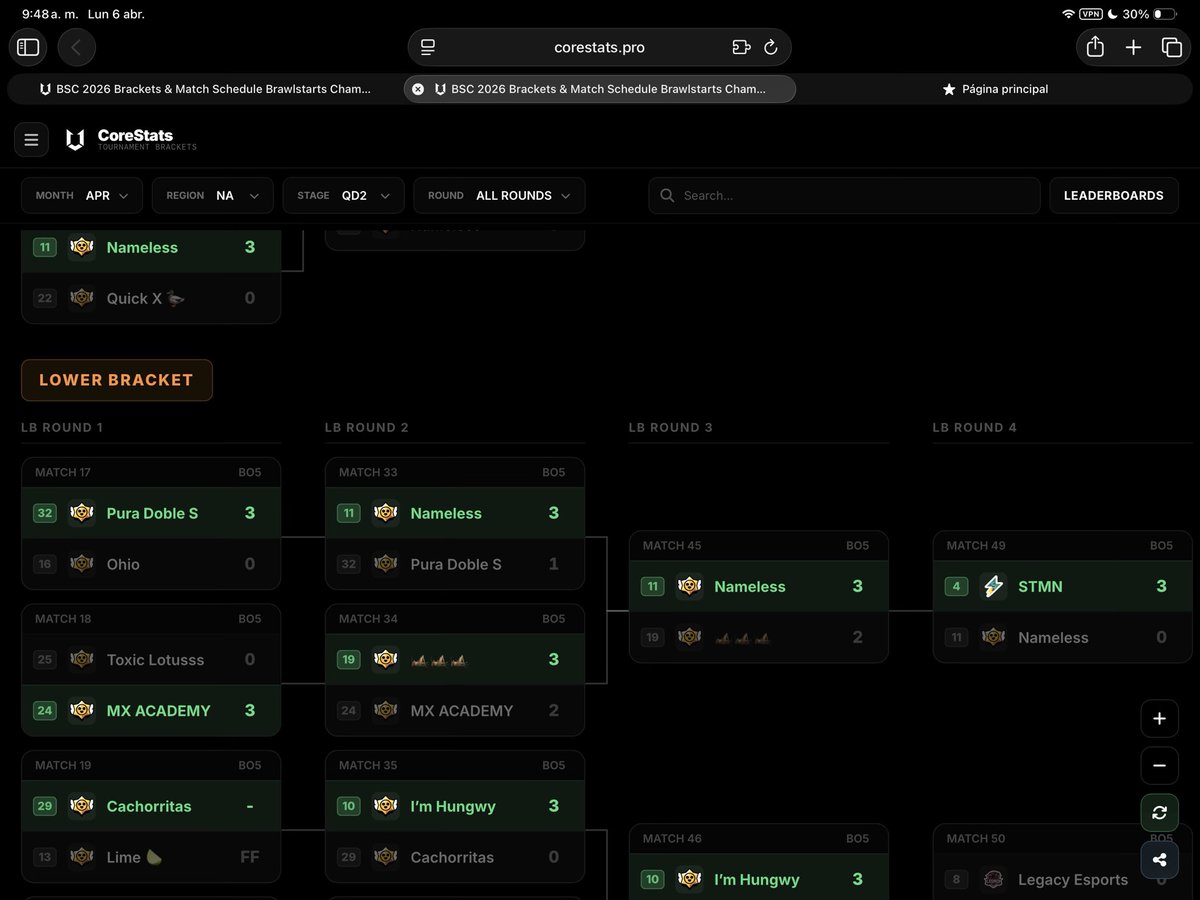Refresh bracket data button
Viewport: 1200px width, 900px height.
pos(1159,813)
